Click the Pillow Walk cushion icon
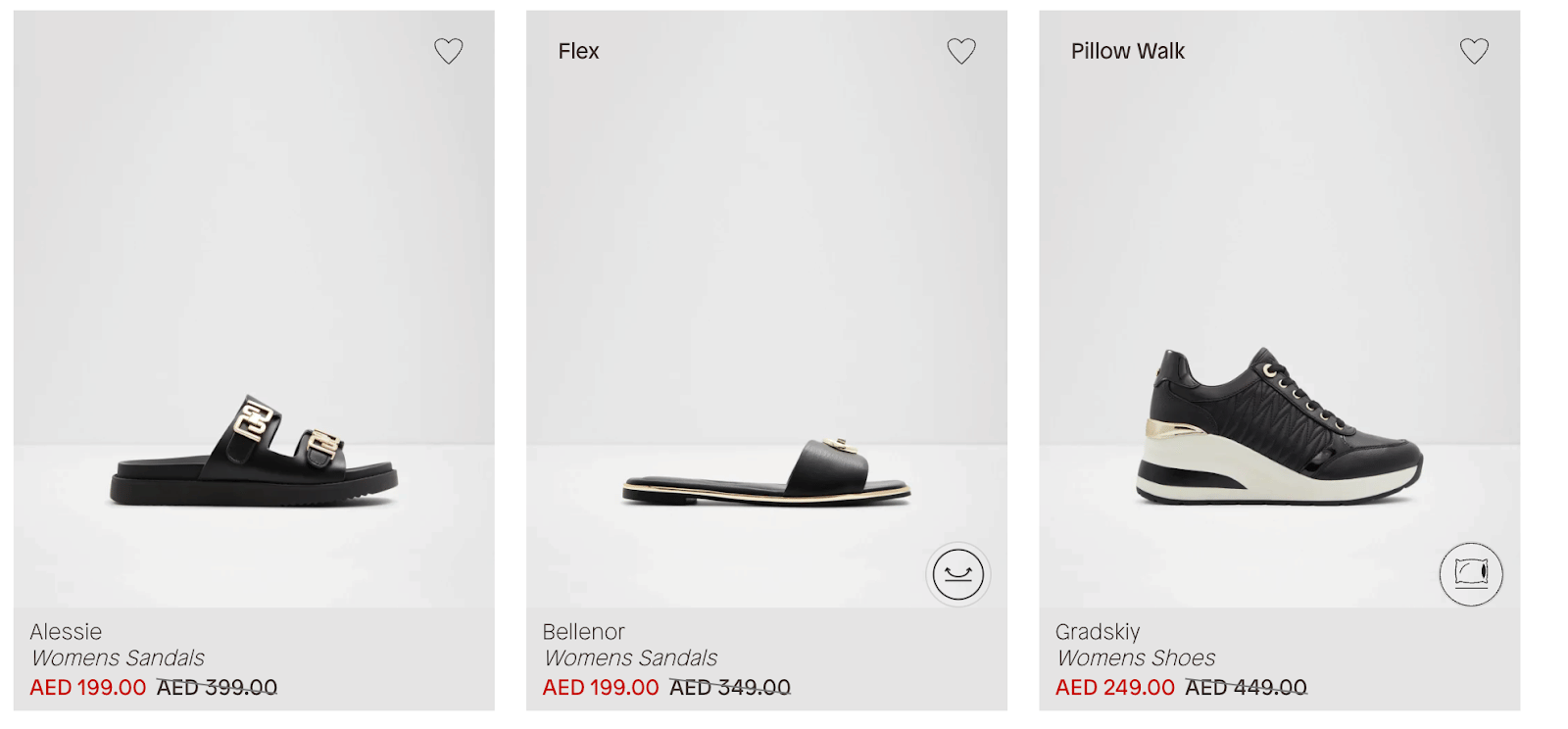This screenshot has height=729, width=1568. tap(1471, 573)
